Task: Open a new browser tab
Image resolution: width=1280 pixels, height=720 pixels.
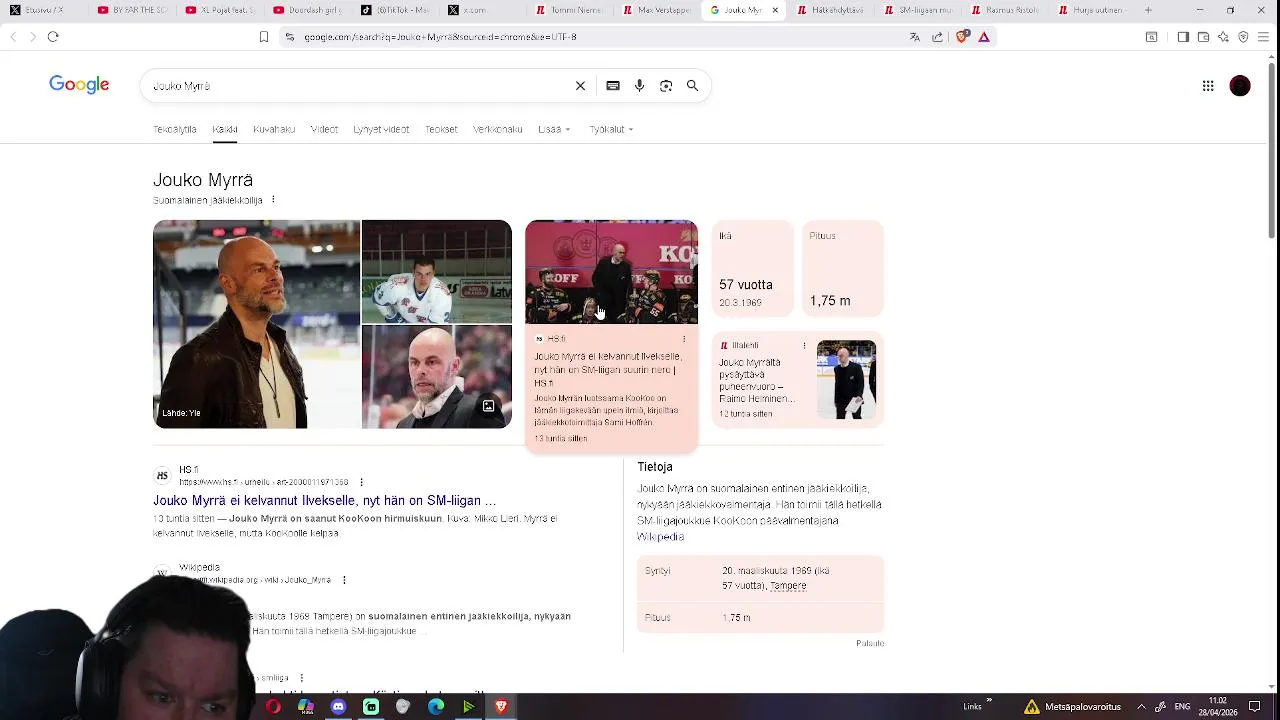Action: [x=1148, y=10]
